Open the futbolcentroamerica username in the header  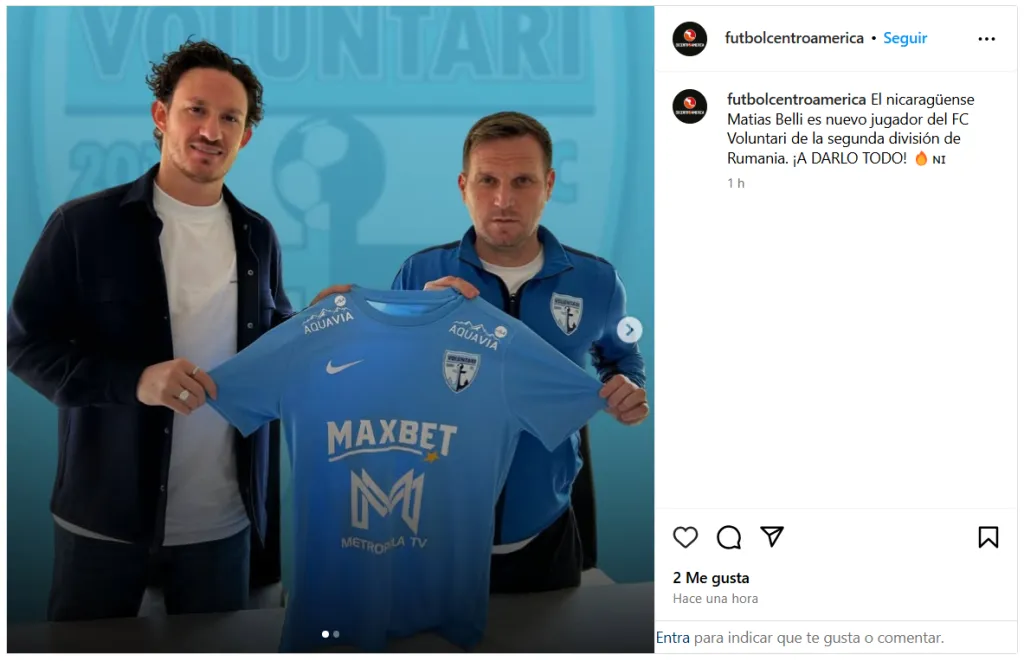coord(794,38)
